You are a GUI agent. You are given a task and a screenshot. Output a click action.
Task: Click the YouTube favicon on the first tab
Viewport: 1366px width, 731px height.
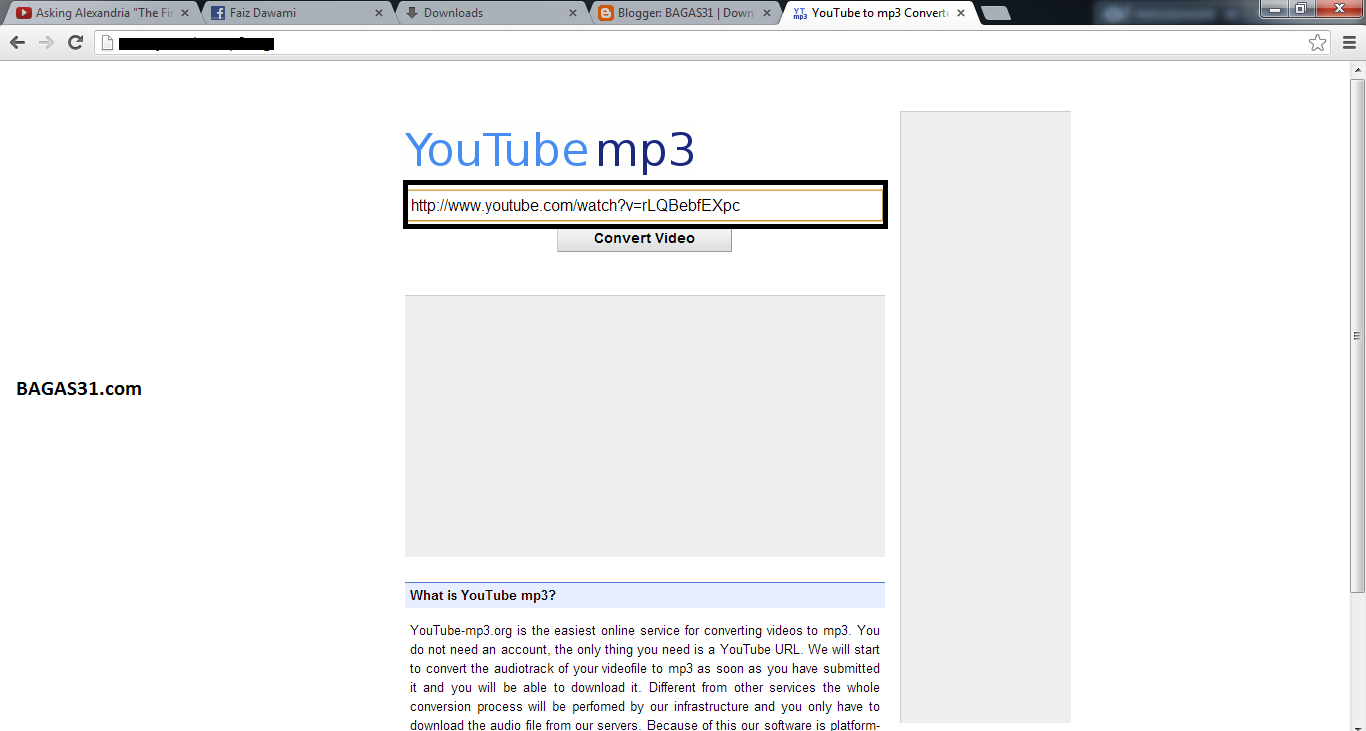(x=26, y=13)
